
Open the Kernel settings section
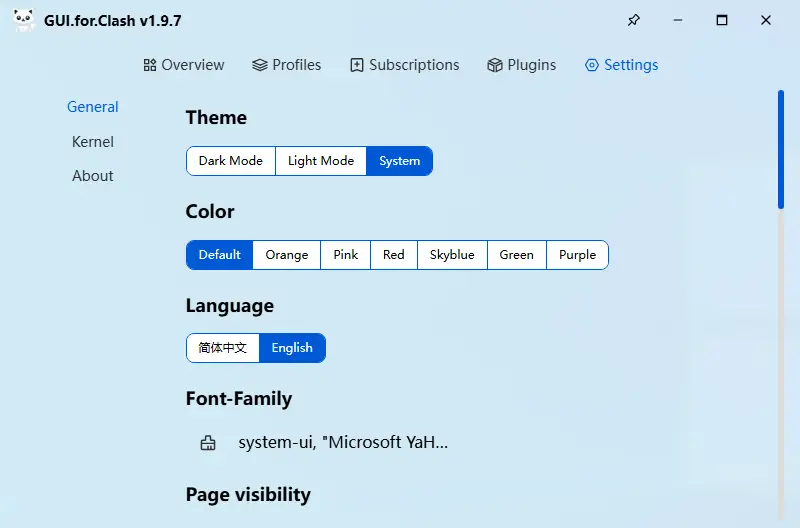(x=93, y=142)
